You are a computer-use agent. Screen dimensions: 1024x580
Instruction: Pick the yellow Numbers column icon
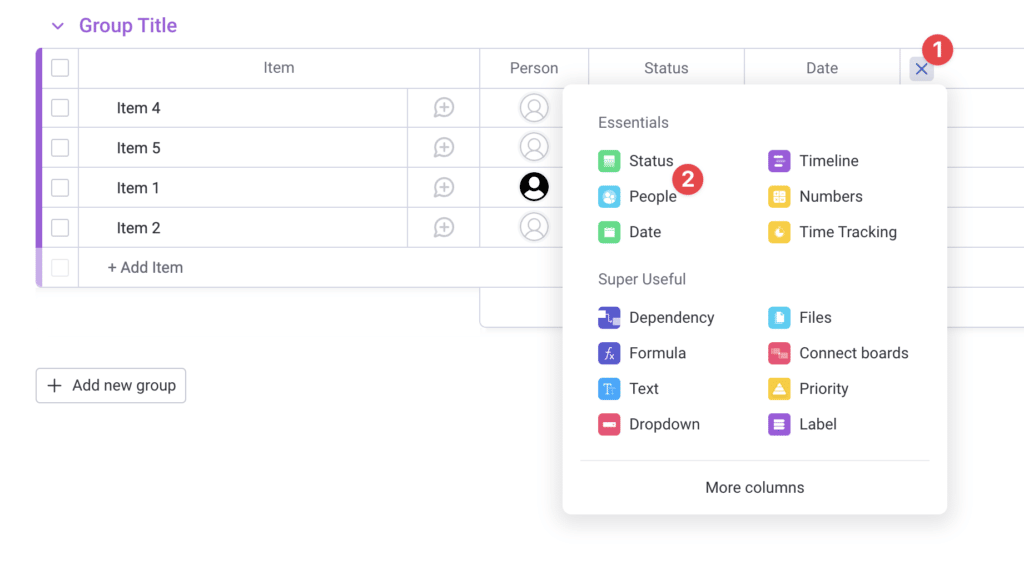[x=779, y=197]
